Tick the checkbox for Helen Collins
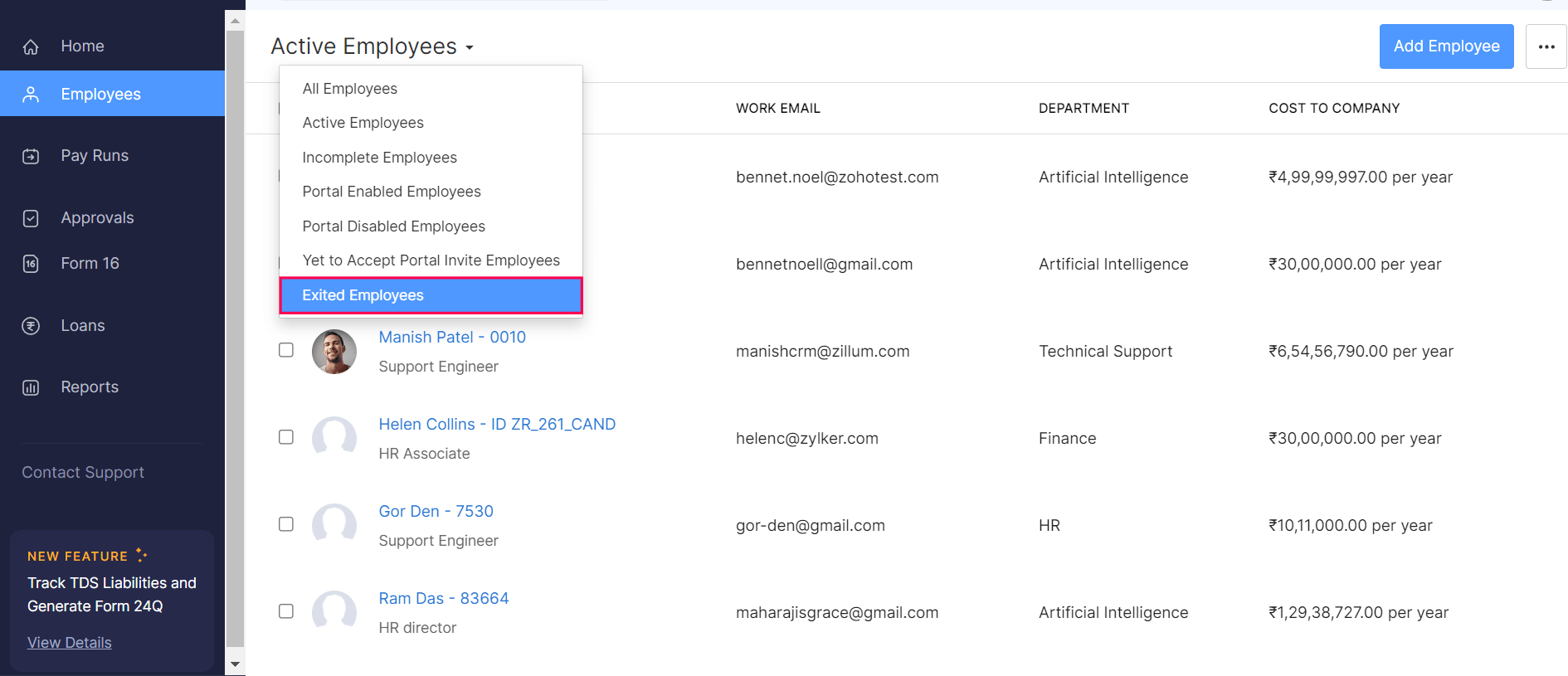Image resolution: width=1568 pixels, height=676 pixels. (x=286, y=437)
